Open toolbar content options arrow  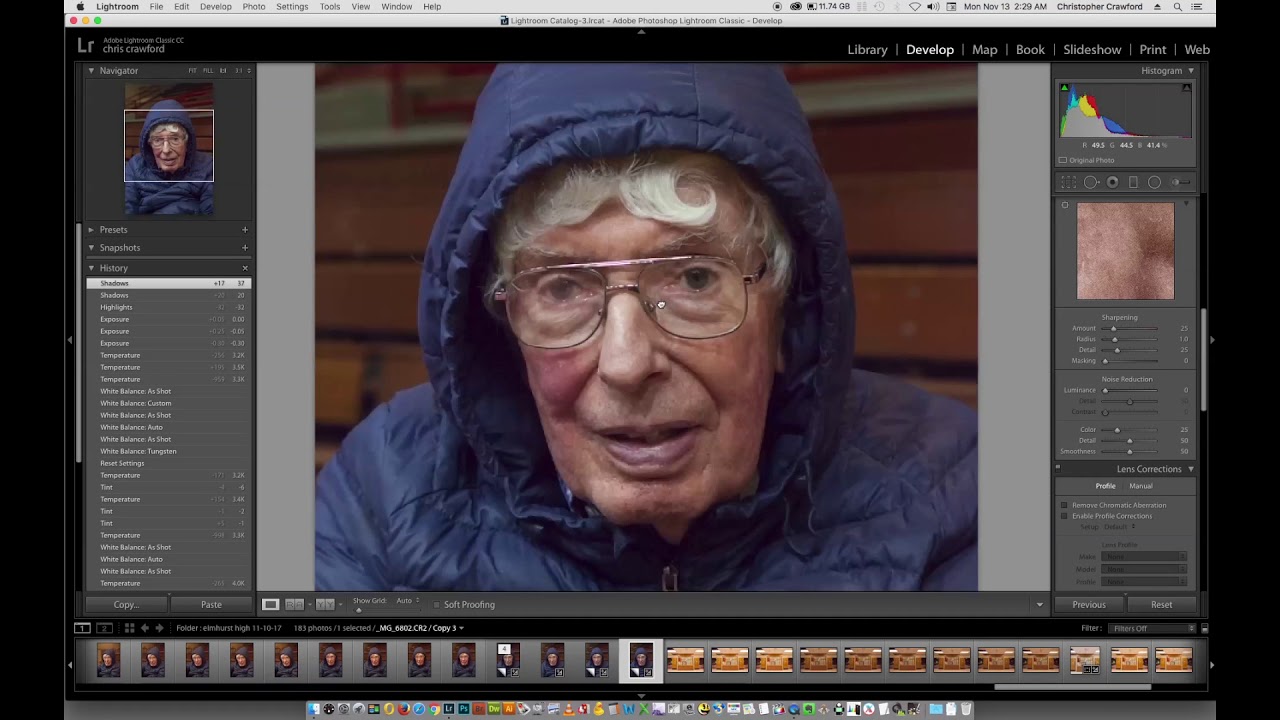point(1039,604)
